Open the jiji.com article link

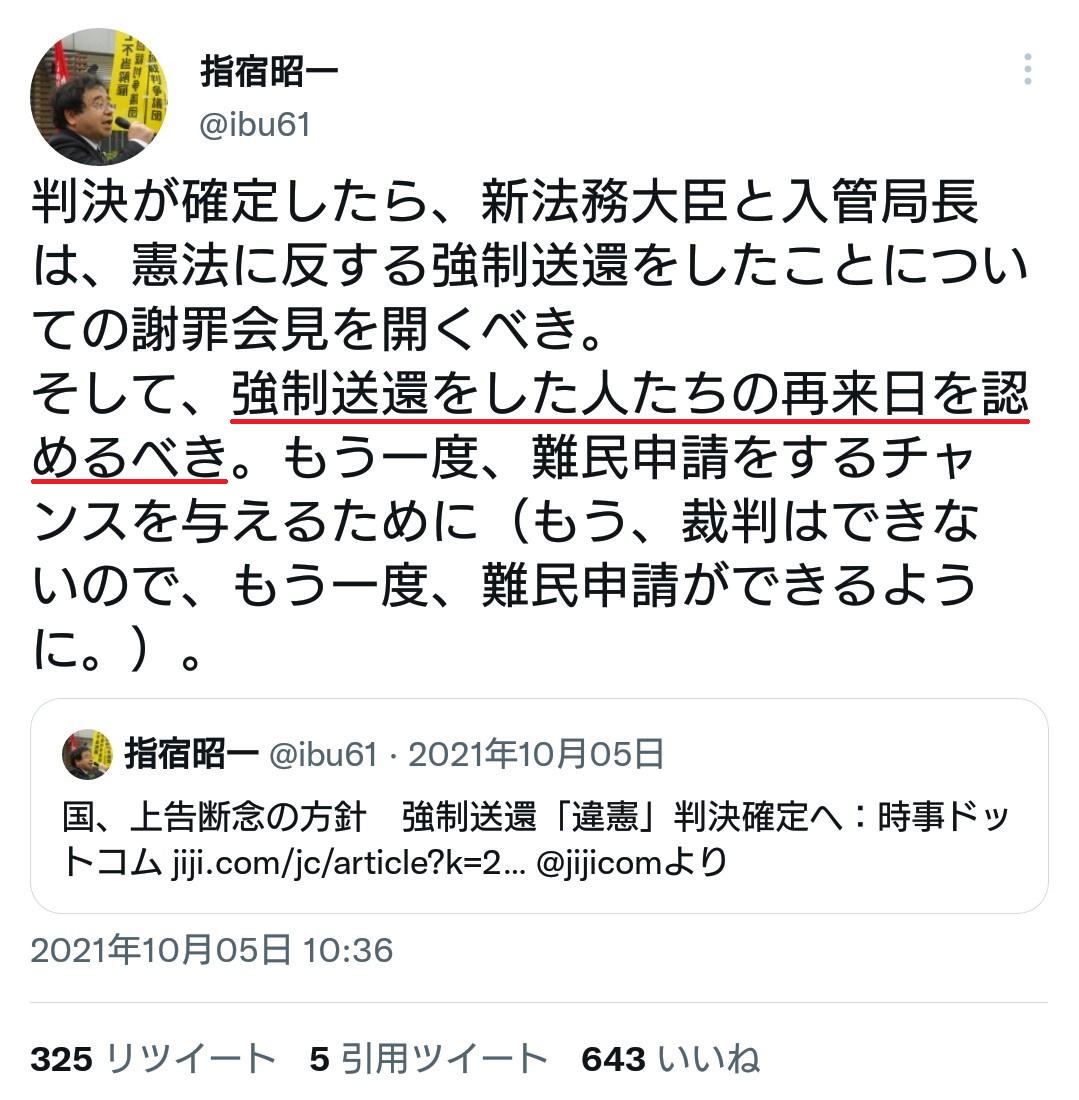tap(349, 864)
